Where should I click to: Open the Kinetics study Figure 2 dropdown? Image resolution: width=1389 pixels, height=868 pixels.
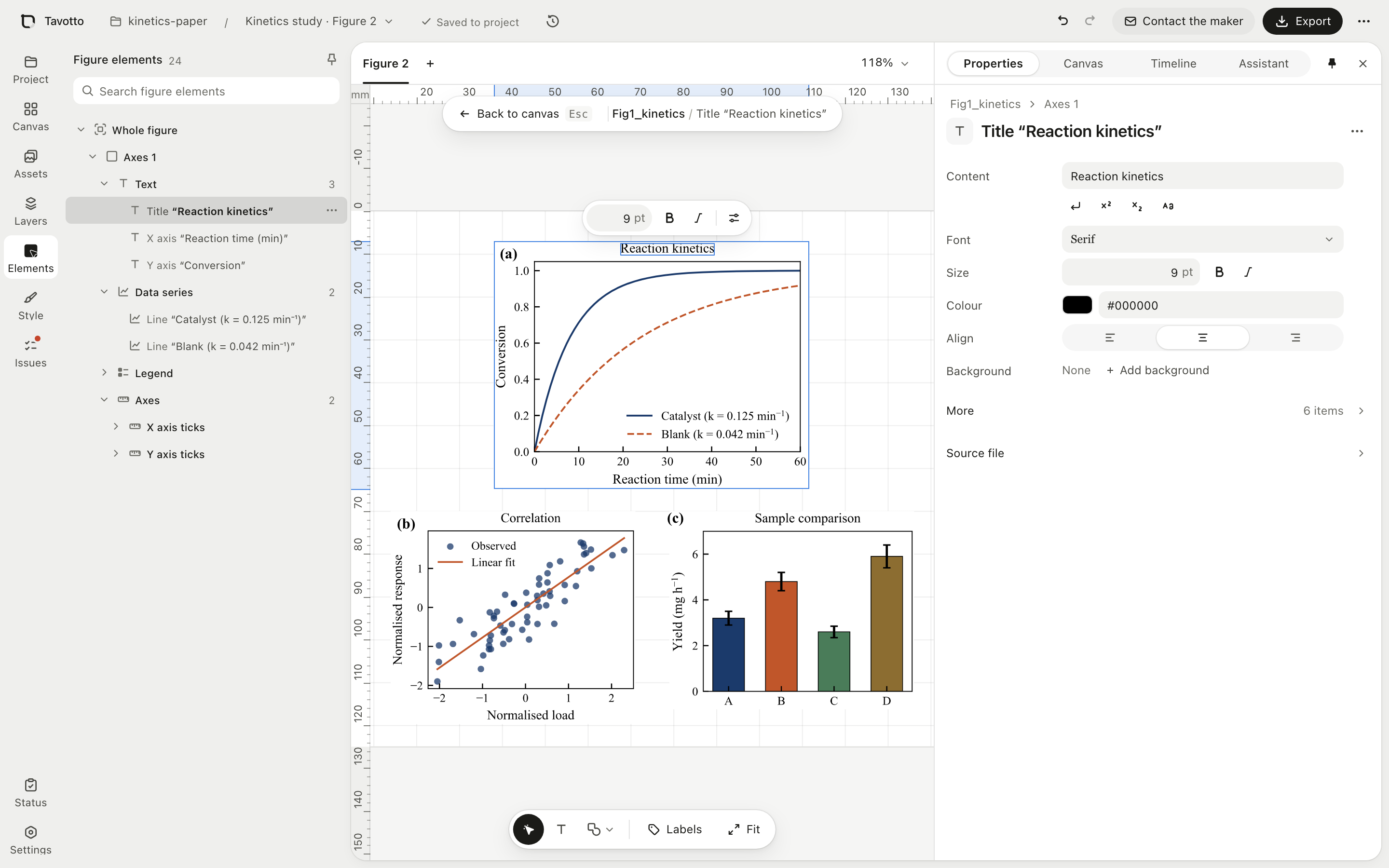pos(319,21)
